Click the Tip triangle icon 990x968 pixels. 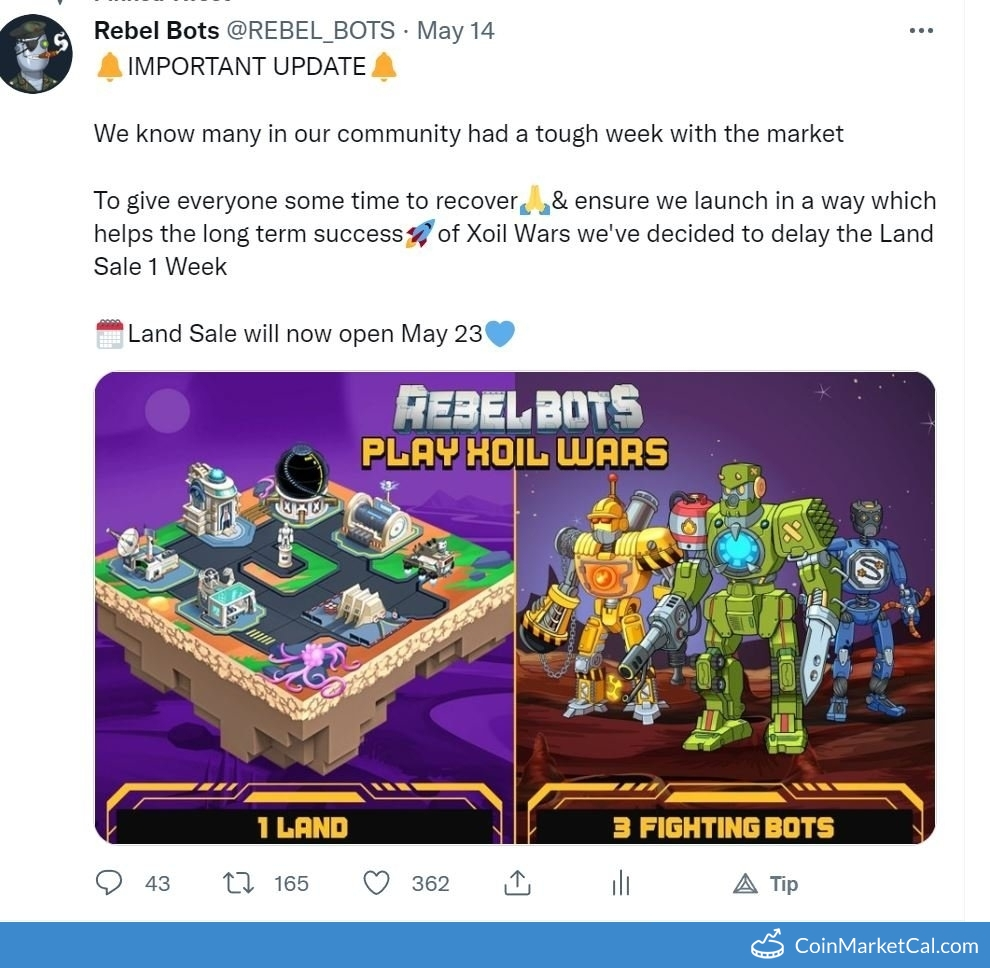point(745,883)
